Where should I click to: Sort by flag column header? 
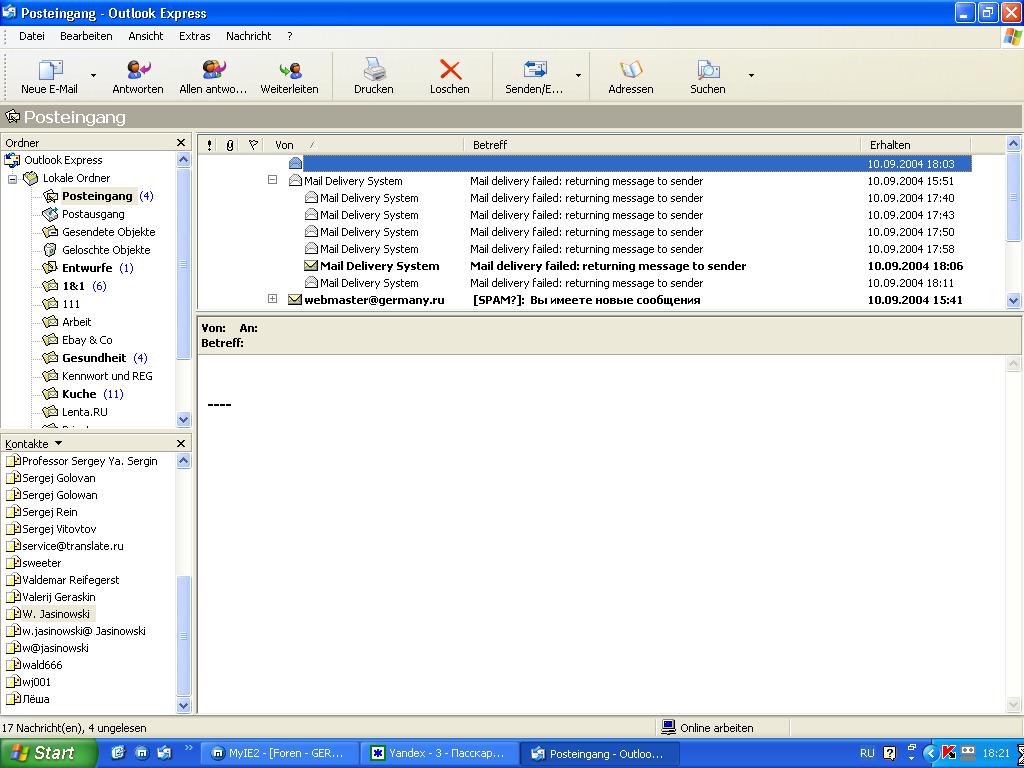(253, 145)
